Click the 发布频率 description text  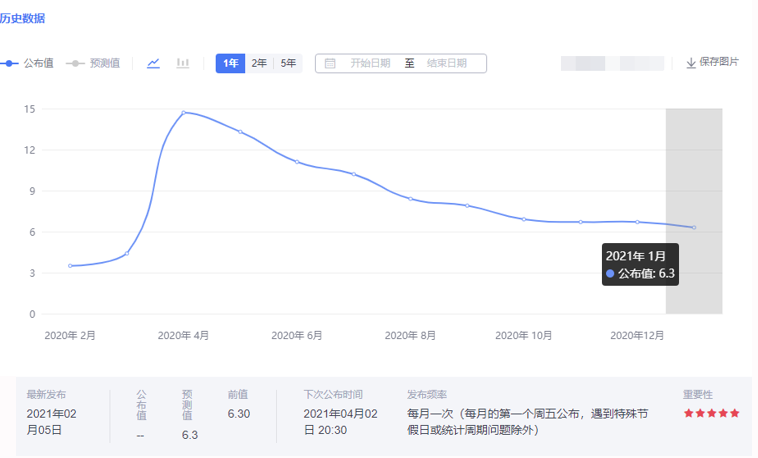click(527, 422)
